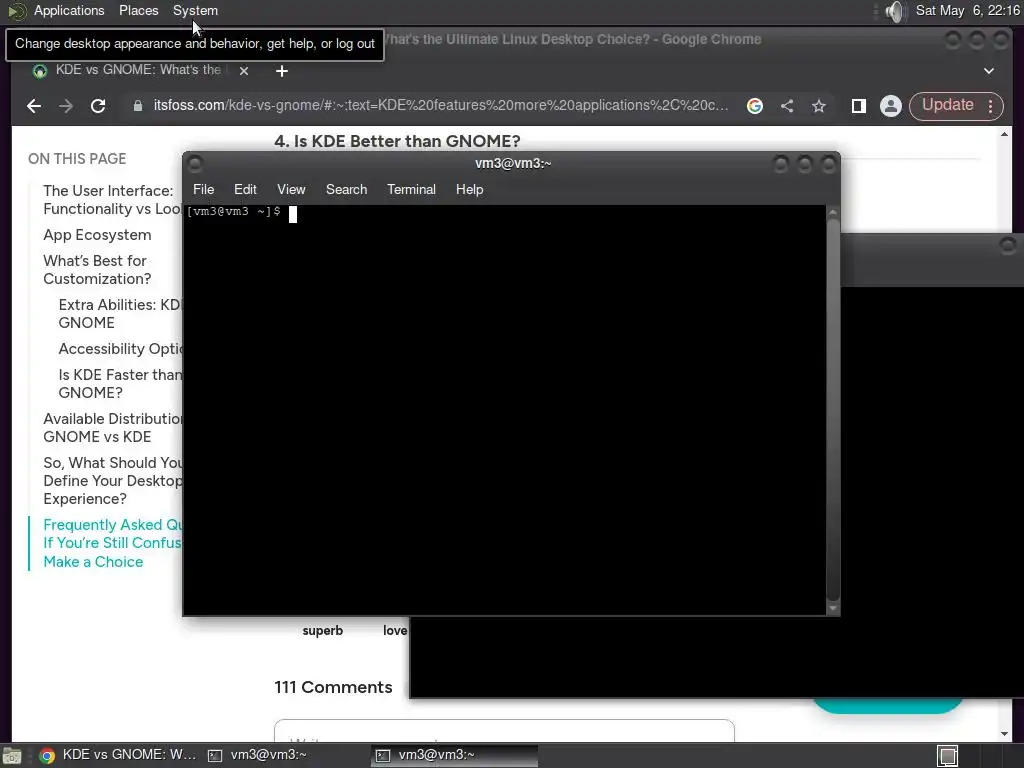Bookmark this page with the star
1024x768 pixels.
[819, 106]
